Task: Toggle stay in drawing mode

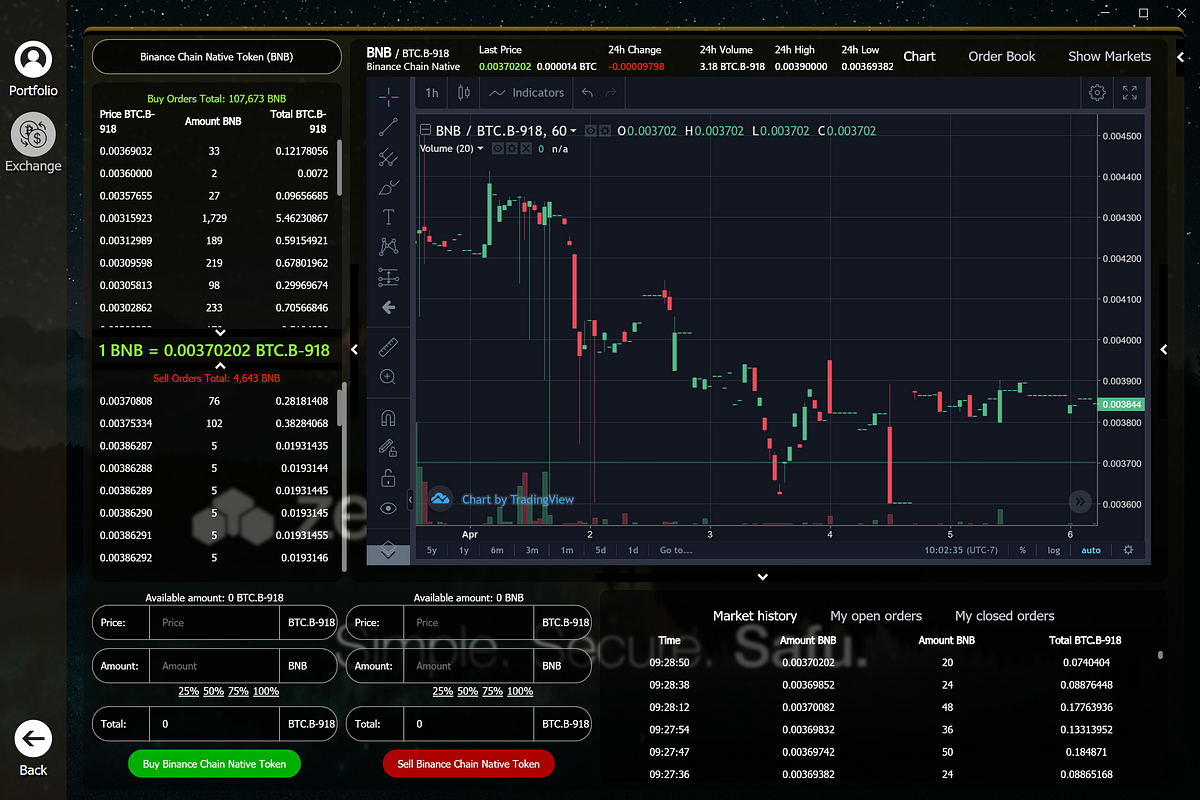Action: tap(389, 448)
